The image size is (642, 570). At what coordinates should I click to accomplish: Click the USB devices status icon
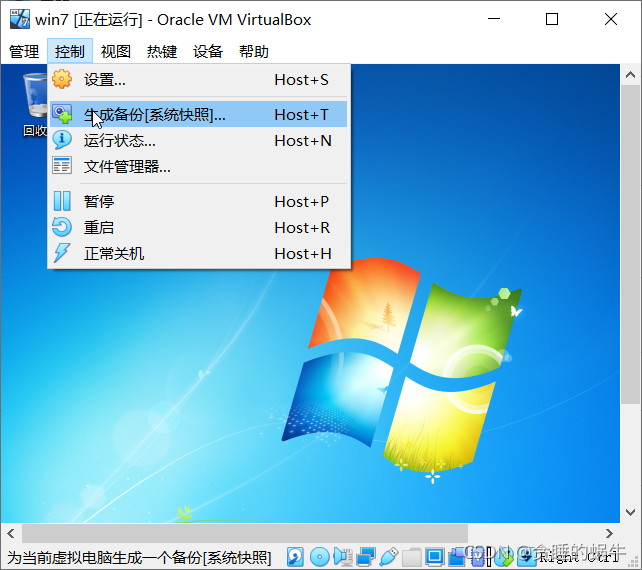pyautogui.click(x=389, y=556)
